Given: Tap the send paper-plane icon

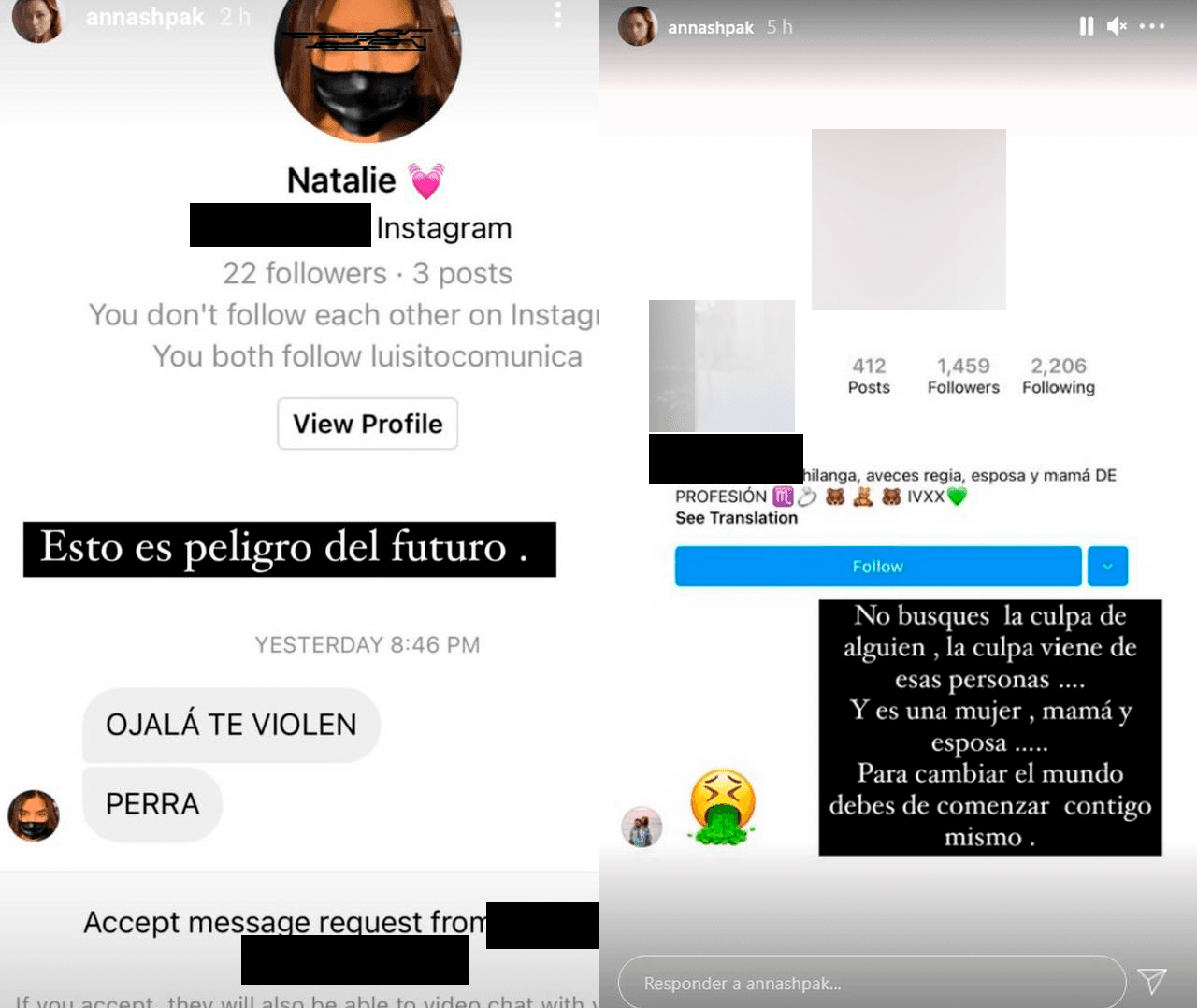Looking at the screenshot, I should pyautogui.click(x=1152, y=981).
